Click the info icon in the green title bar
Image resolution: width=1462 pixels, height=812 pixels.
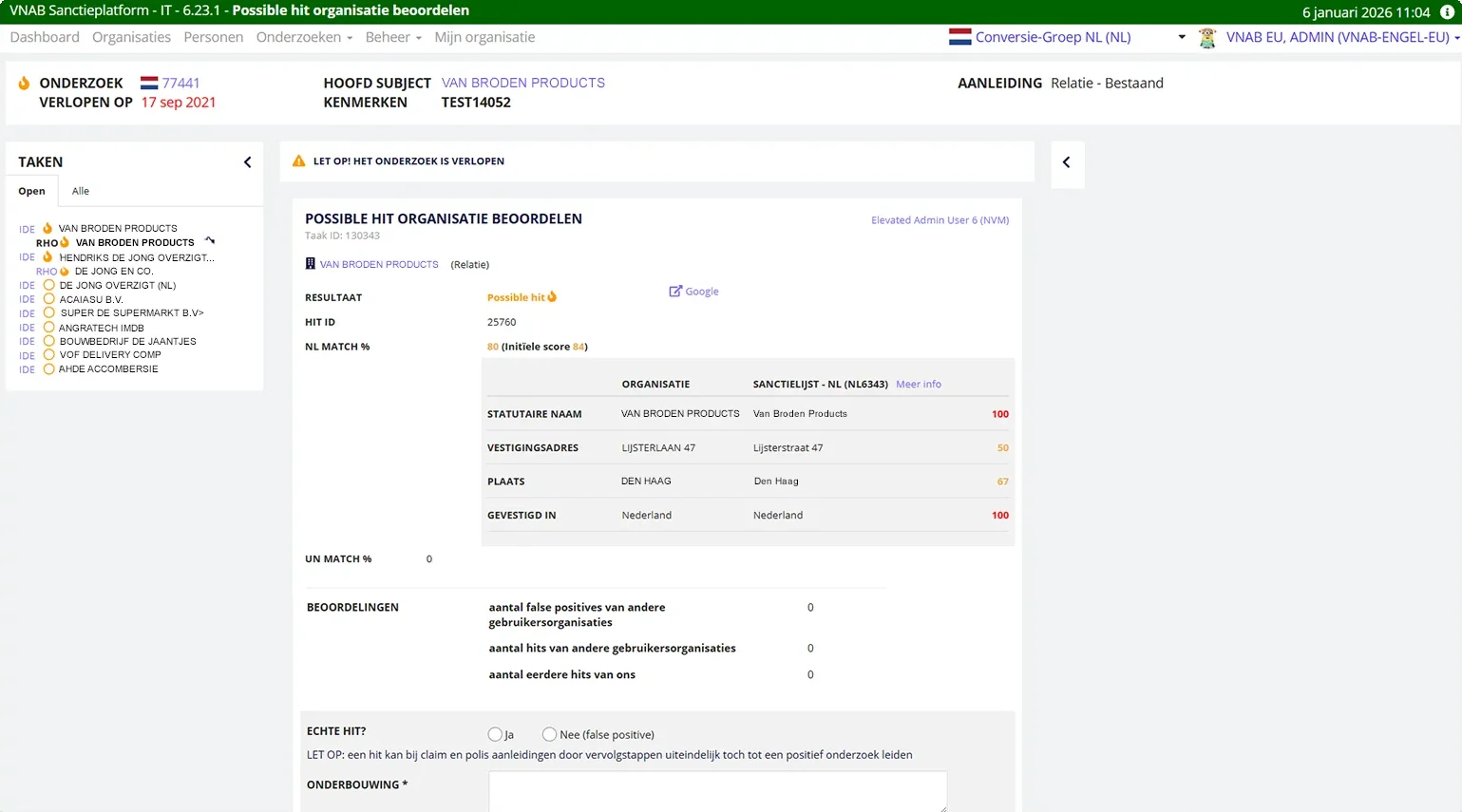click(x=1447, y=12)
